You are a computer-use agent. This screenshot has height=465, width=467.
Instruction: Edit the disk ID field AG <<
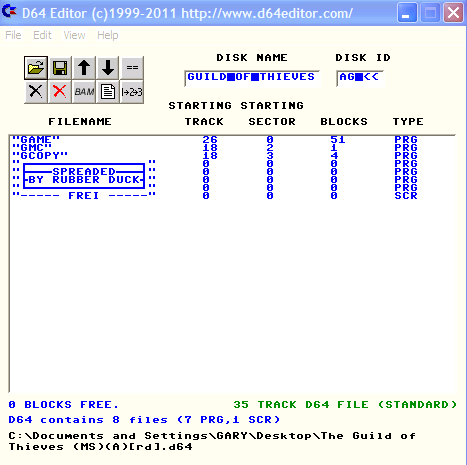[360, 78]
